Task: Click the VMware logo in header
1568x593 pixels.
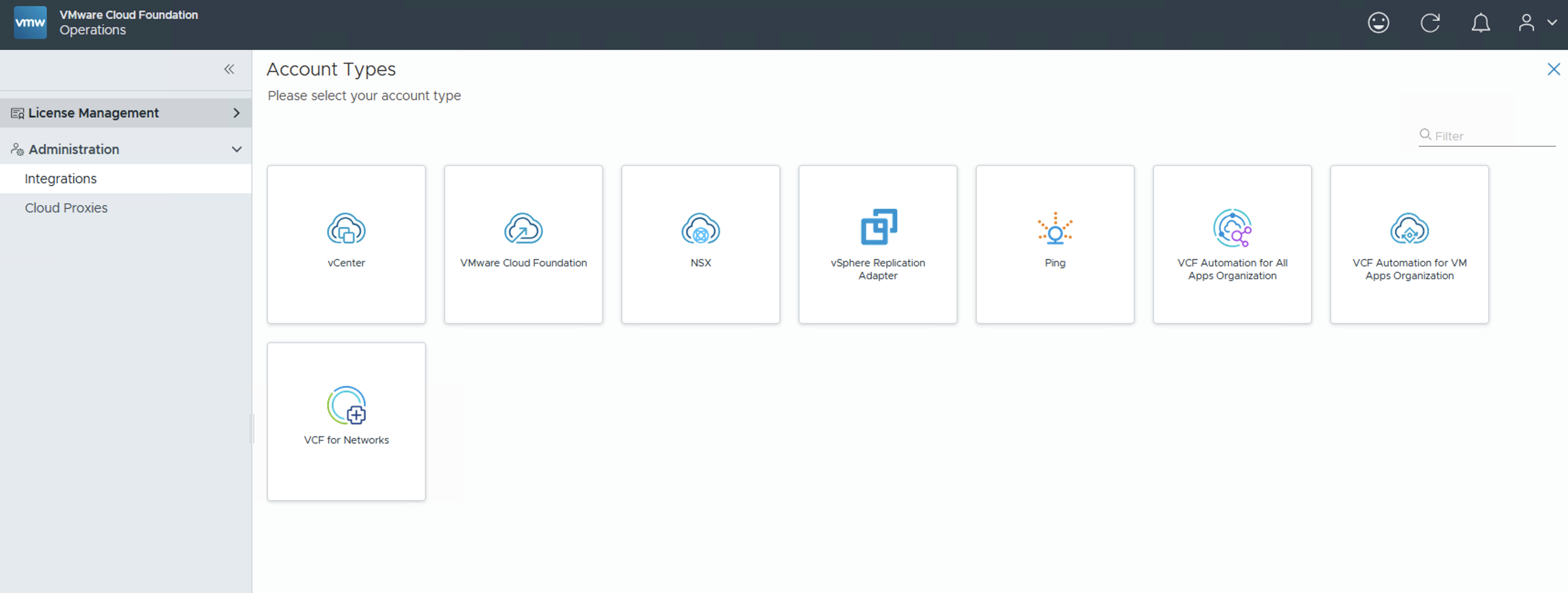Action: point(30,23)
